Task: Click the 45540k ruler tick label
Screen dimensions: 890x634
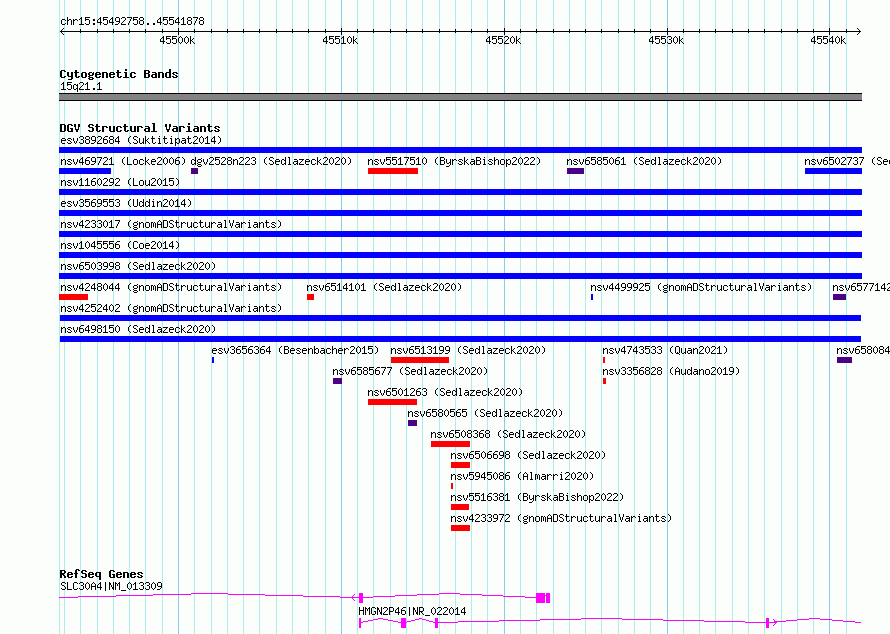Action: pyautogui.click(x=828, y=40)
